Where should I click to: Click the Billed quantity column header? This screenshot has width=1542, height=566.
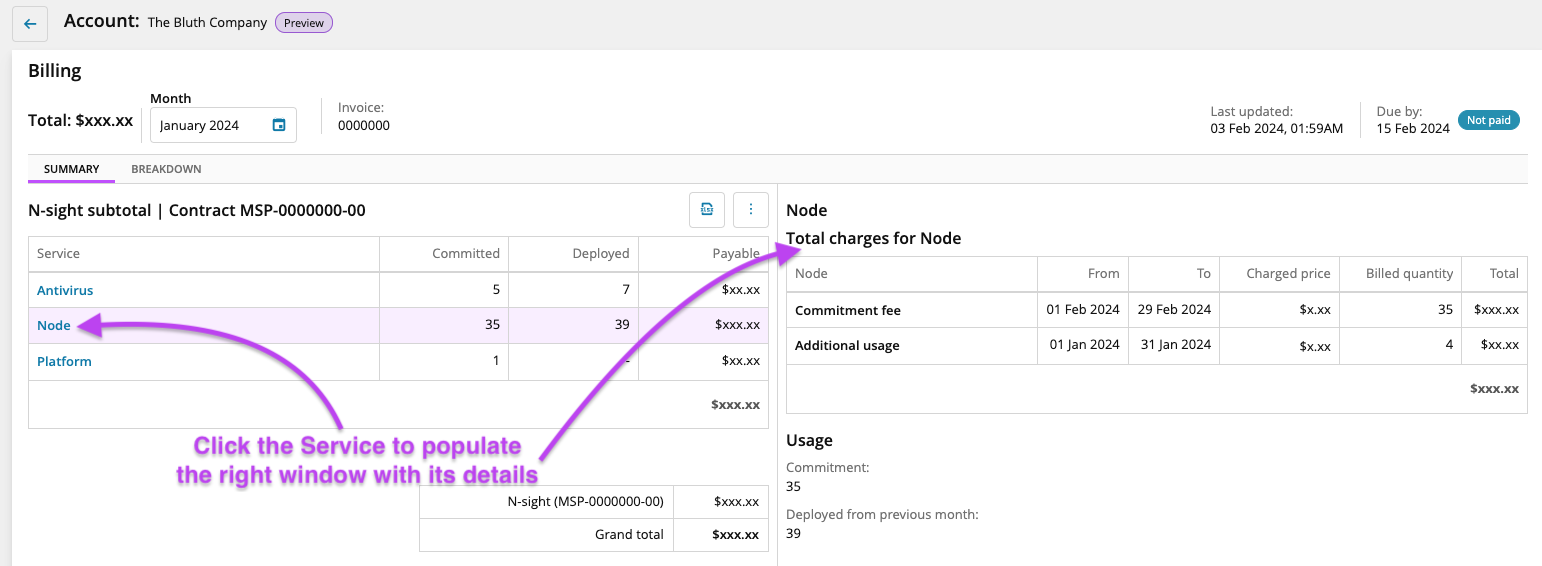(x=1409, y=273)
